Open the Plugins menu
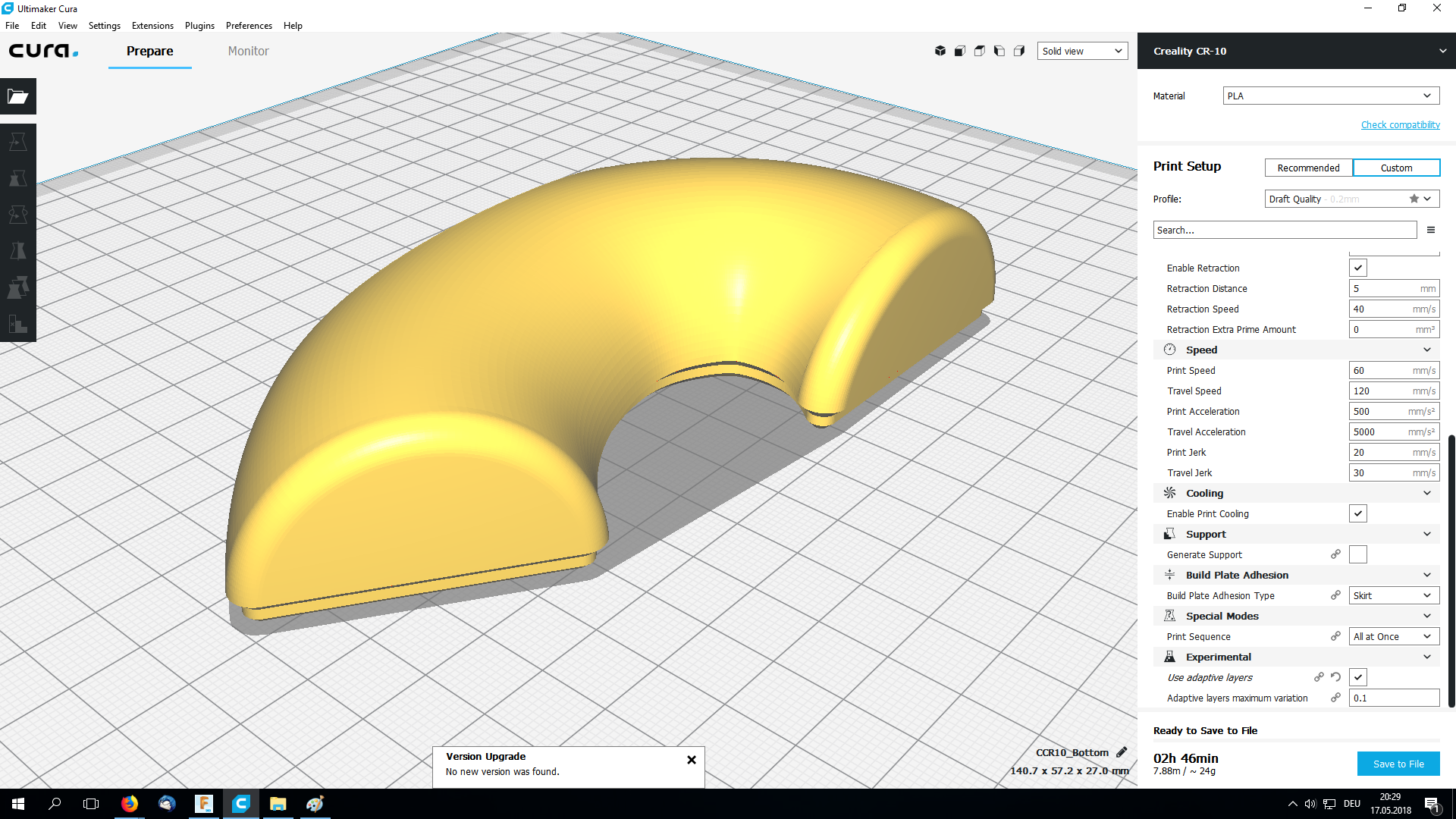 tap(199, 25)
